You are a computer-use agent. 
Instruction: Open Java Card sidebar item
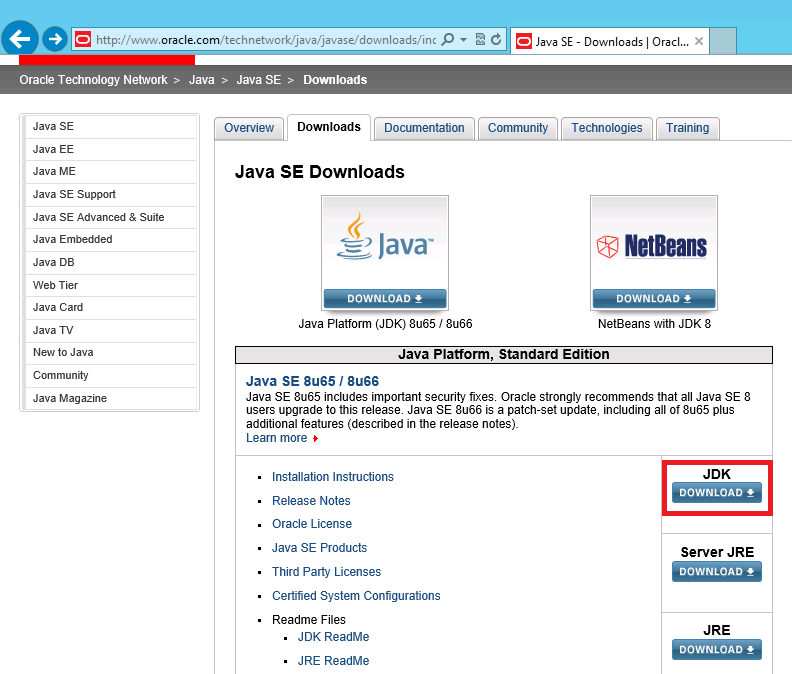(110, 307)
